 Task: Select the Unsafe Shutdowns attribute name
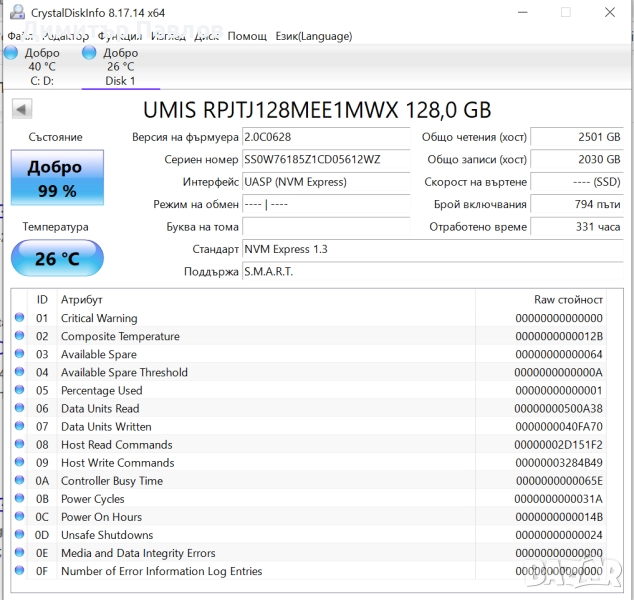(107, 535)
